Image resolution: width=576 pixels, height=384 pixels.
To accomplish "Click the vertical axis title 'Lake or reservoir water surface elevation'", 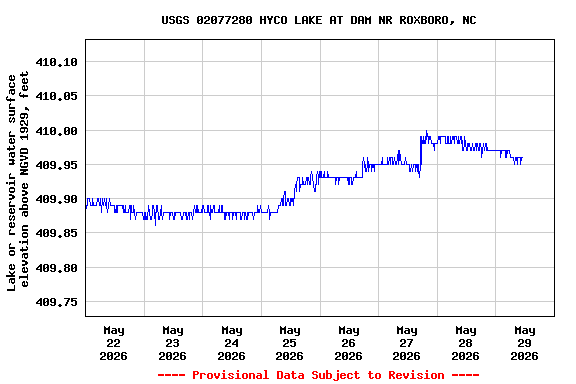I will [18, 180].
